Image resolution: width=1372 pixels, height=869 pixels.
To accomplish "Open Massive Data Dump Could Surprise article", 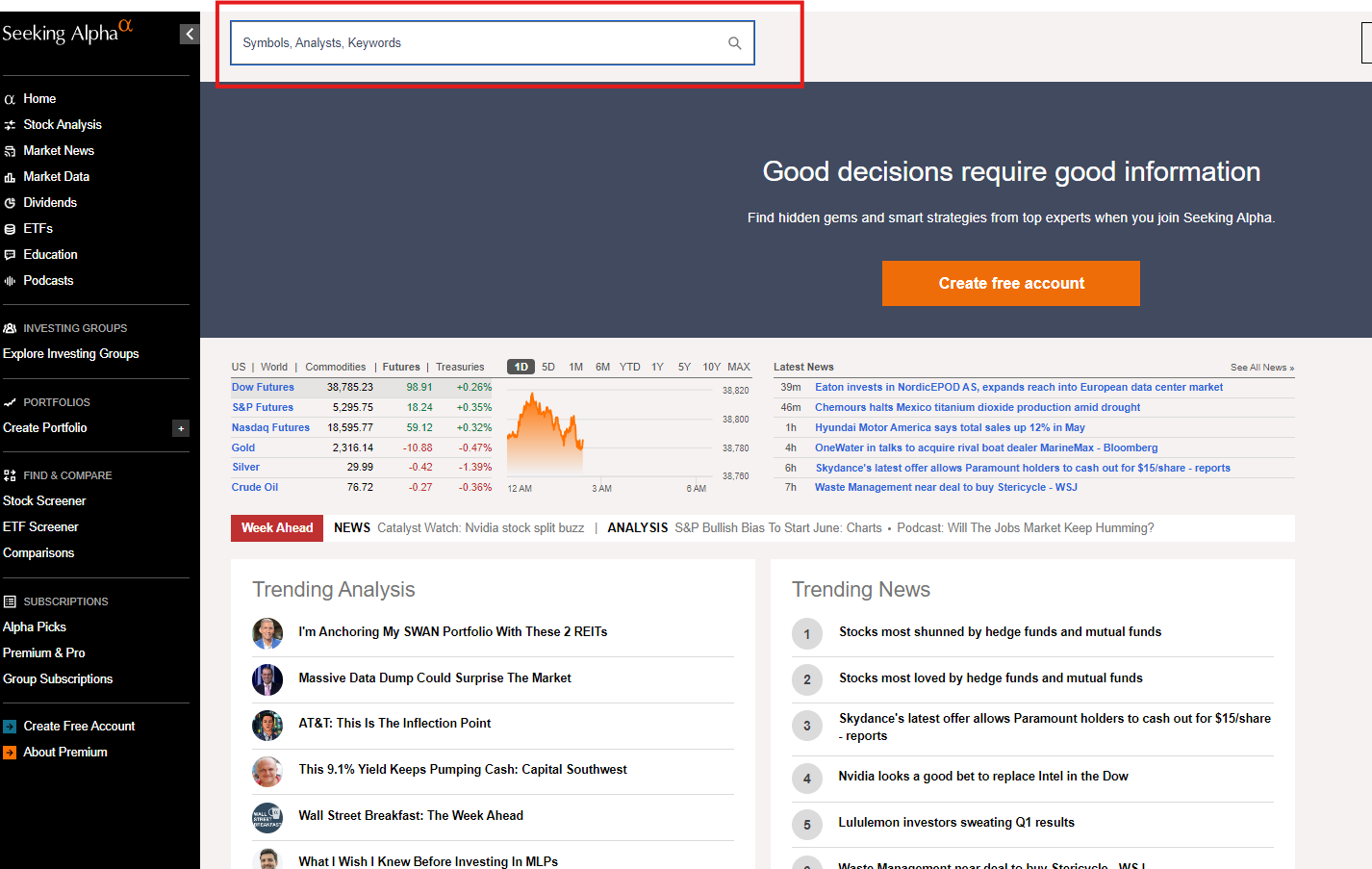I will pyautogui.click(x=435, y=677).
